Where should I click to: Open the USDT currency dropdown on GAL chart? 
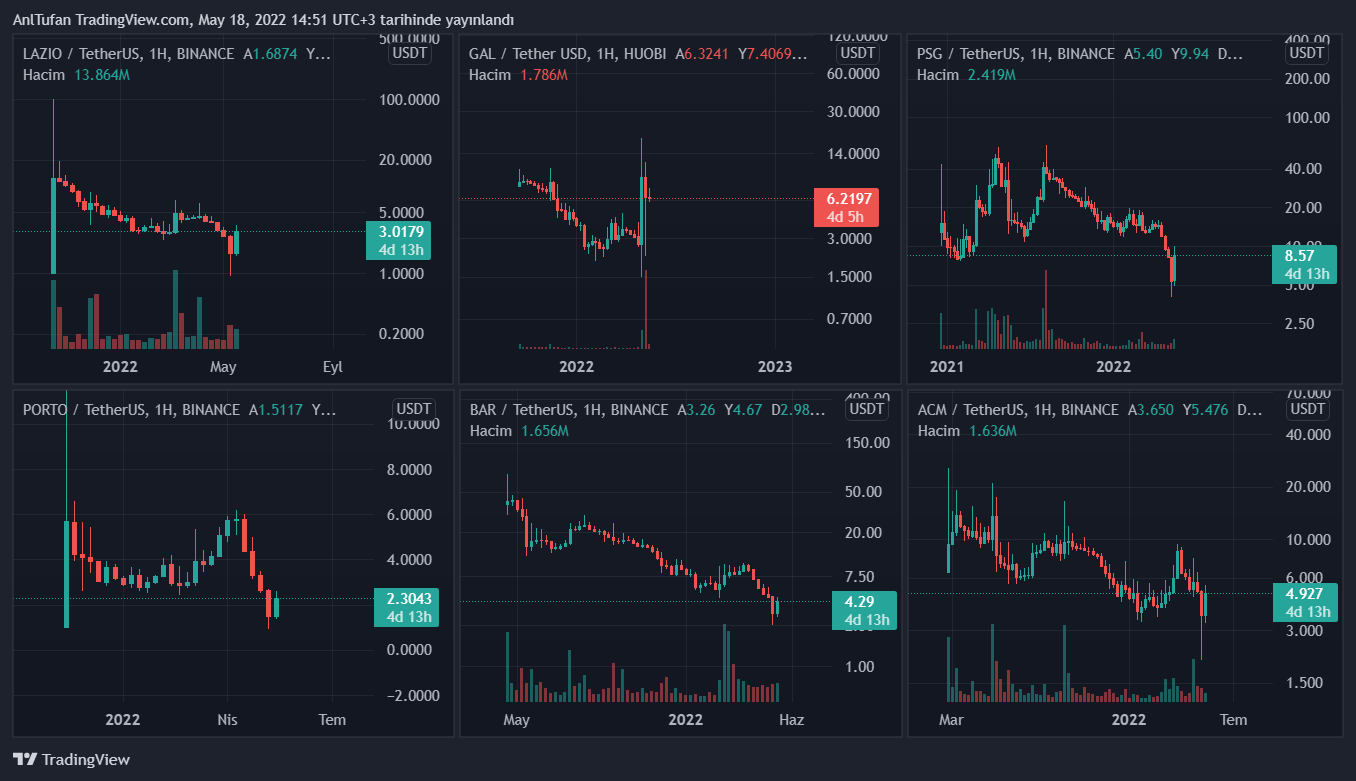pos(858,54)
